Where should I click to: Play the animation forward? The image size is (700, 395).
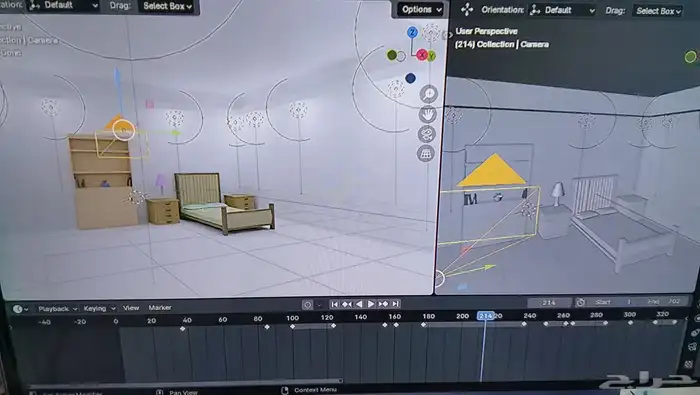click(371, 304)
